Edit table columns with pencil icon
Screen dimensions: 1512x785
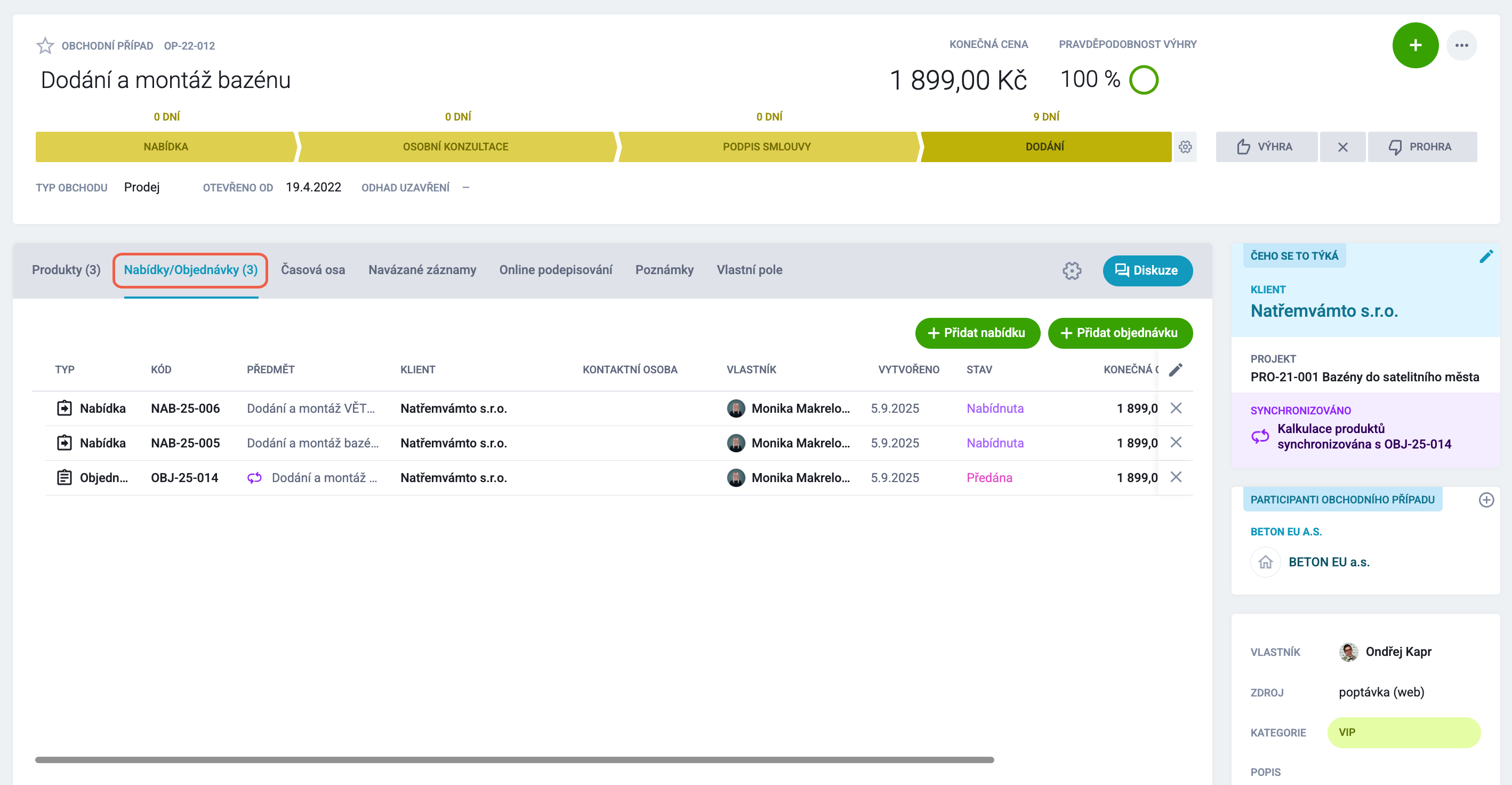click(x=1175, y=370)
